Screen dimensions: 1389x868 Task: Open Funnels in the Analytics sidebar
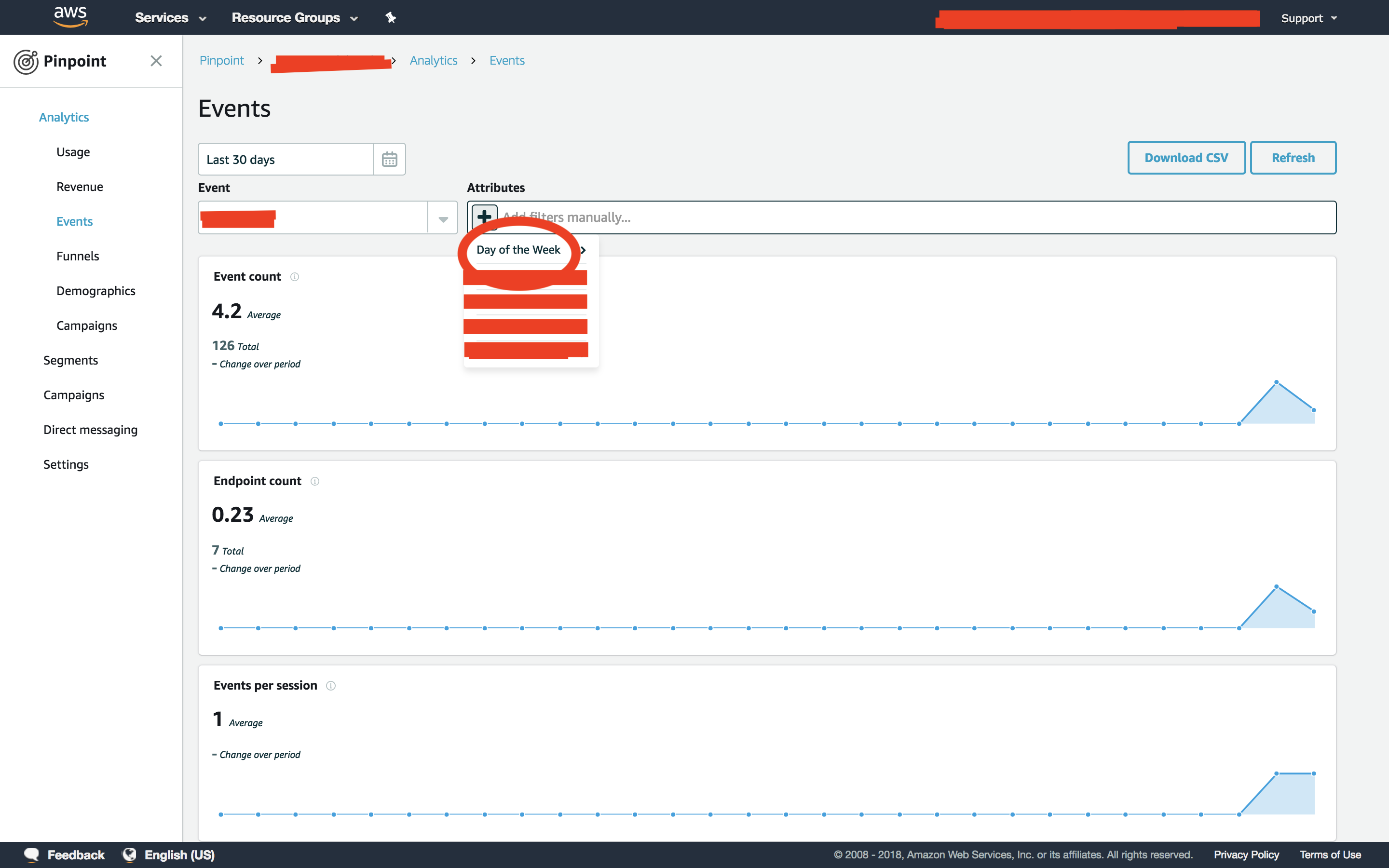78,256
